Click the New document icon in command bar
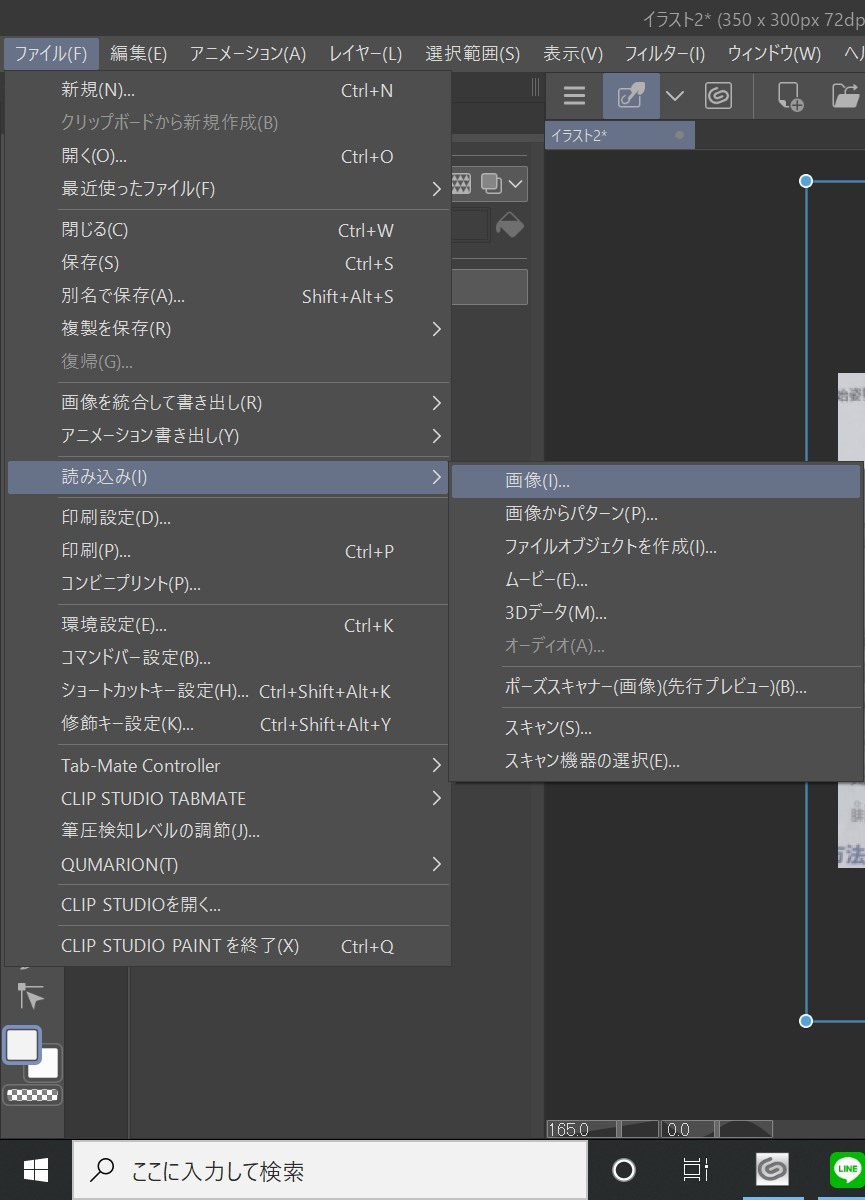865x1200 pixels. pos(790,96)
